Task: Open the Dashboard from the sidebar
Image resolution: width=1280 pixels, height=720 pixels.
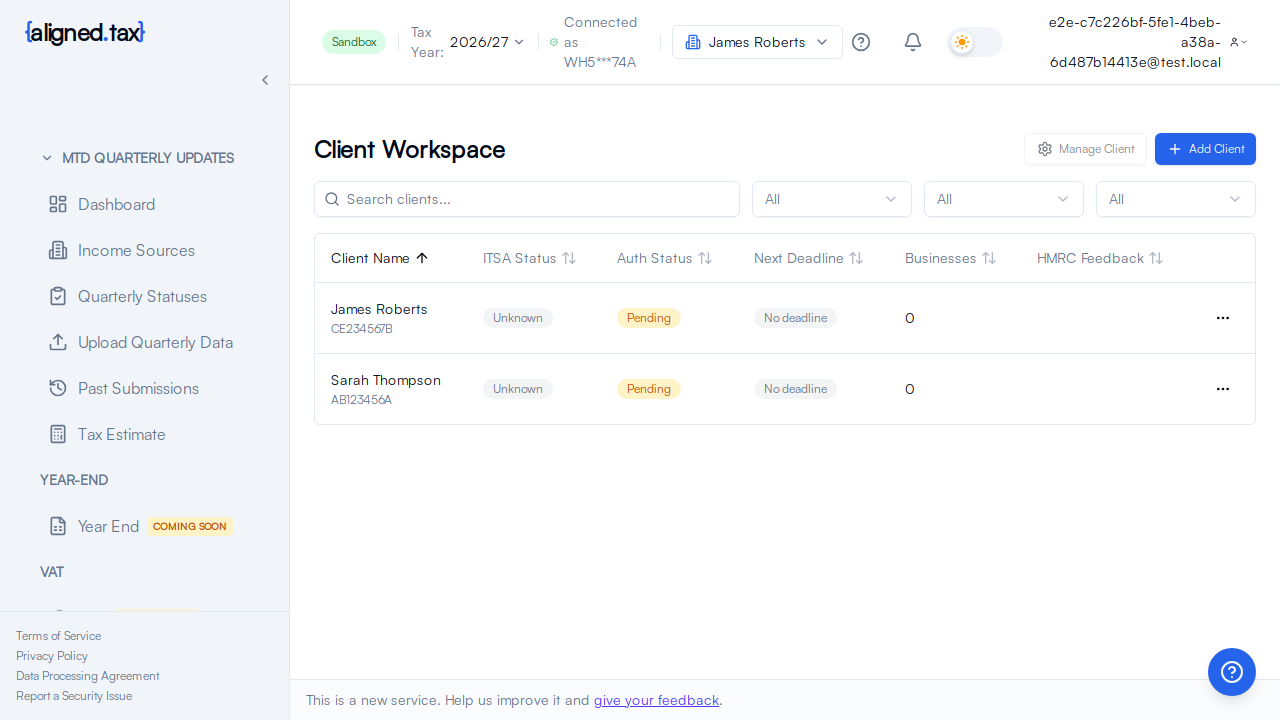Action: 116,204
